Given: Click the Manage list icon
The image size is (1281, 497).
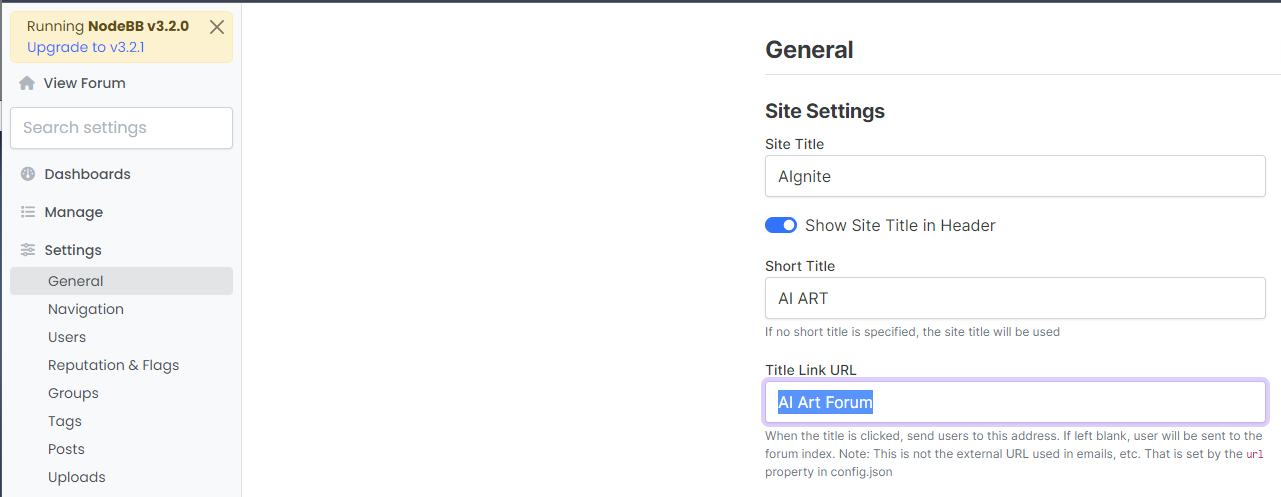Looking at the screenshot, I should (28, 212).
